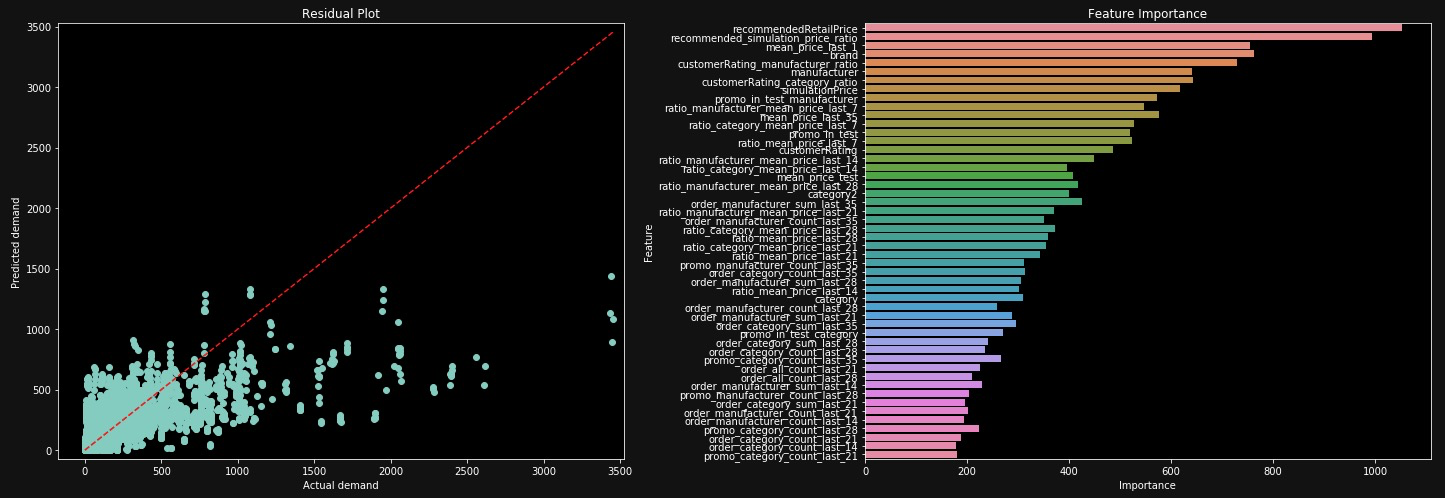This screenshot has width=1445, height=498.
Task: Click the customerRating feature label
Action: pyautogui.click(x=817, y=150)
